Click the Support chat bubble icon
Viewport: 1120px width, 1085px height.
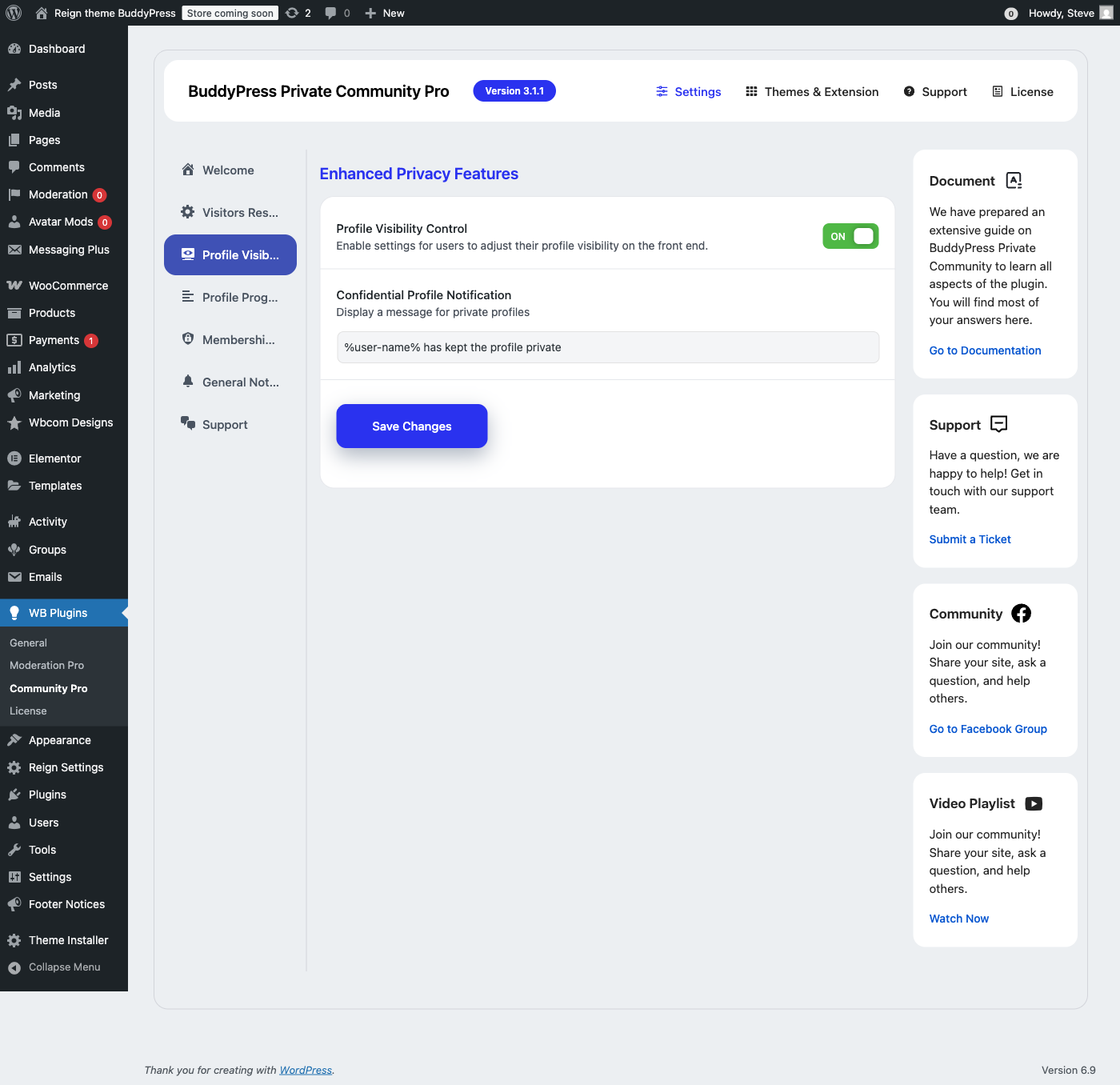pos(998,424)
